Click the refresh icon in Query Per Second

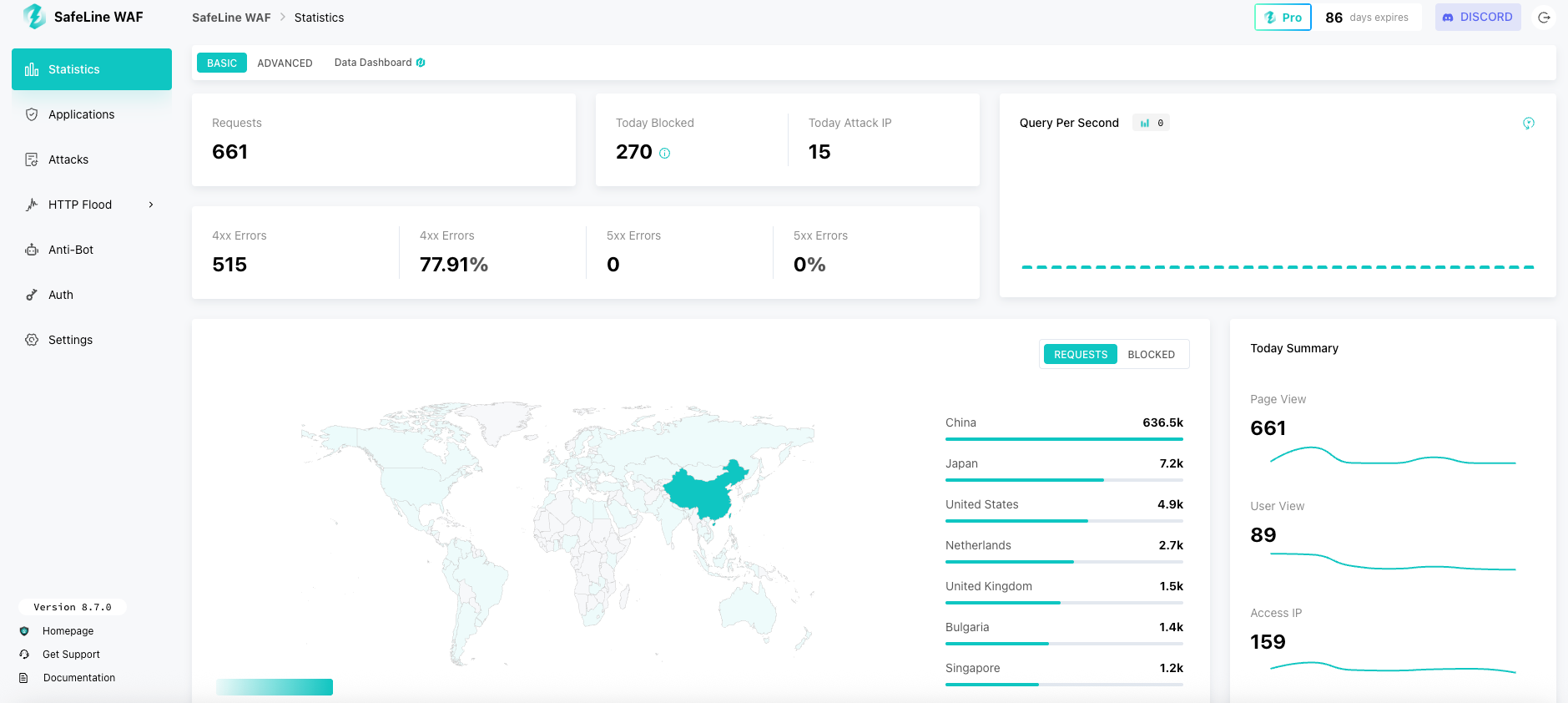click(1528, 124)
